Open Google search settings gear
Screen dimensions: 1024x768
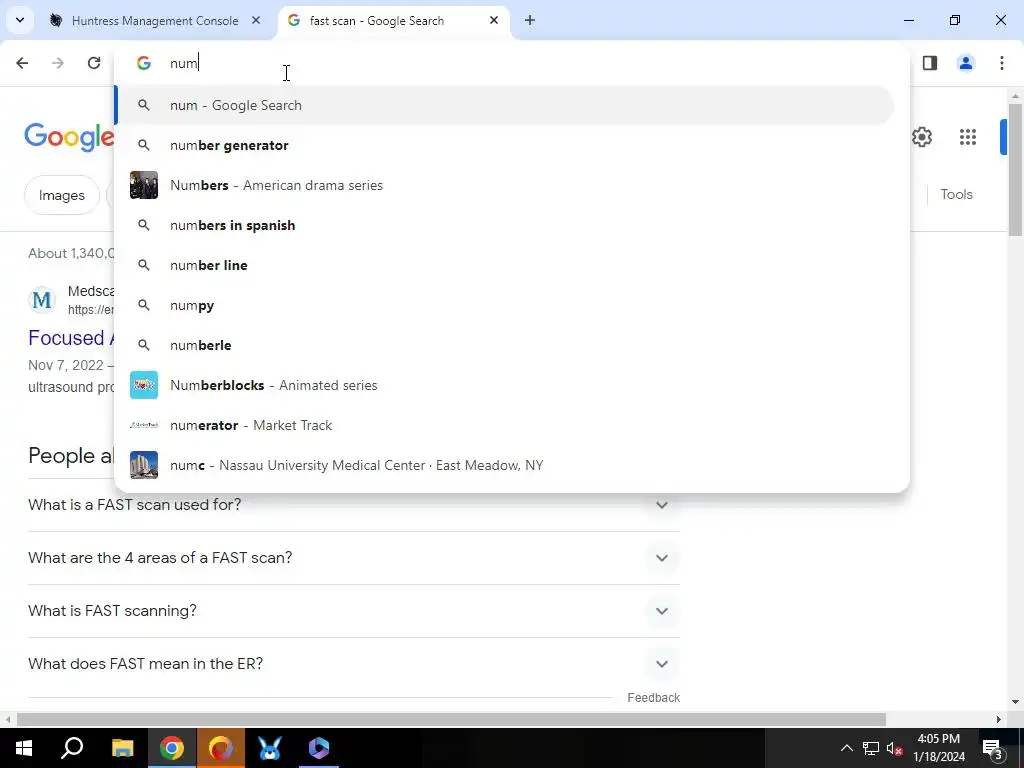921,137
